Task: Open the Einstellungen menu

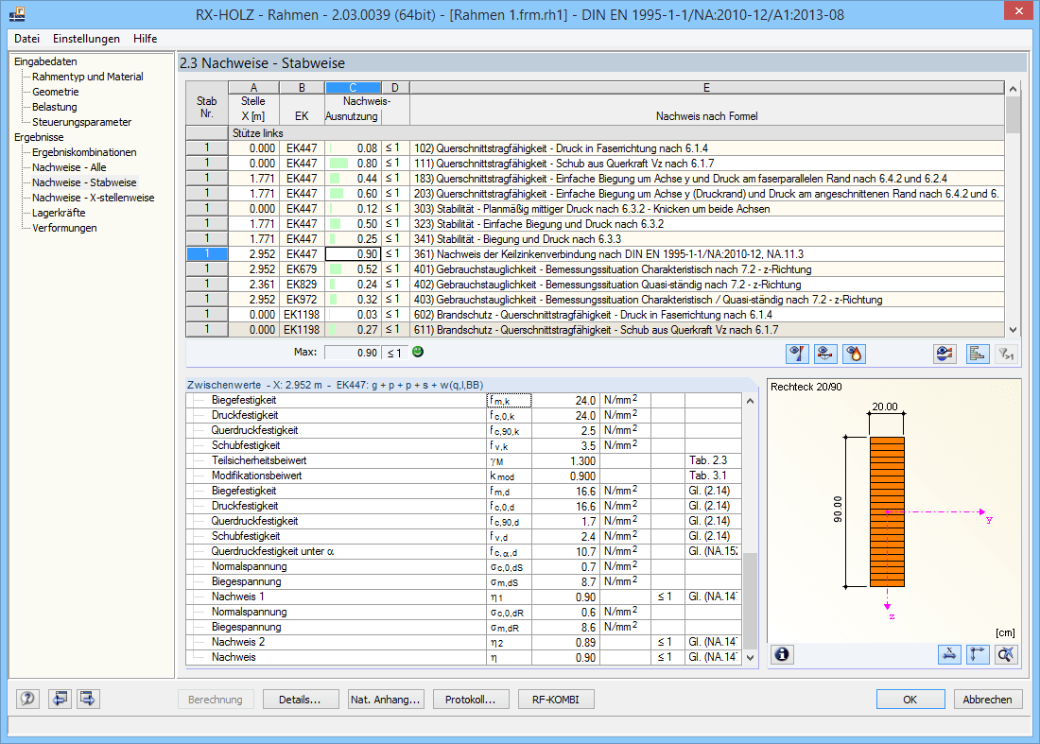Action: 86,38
